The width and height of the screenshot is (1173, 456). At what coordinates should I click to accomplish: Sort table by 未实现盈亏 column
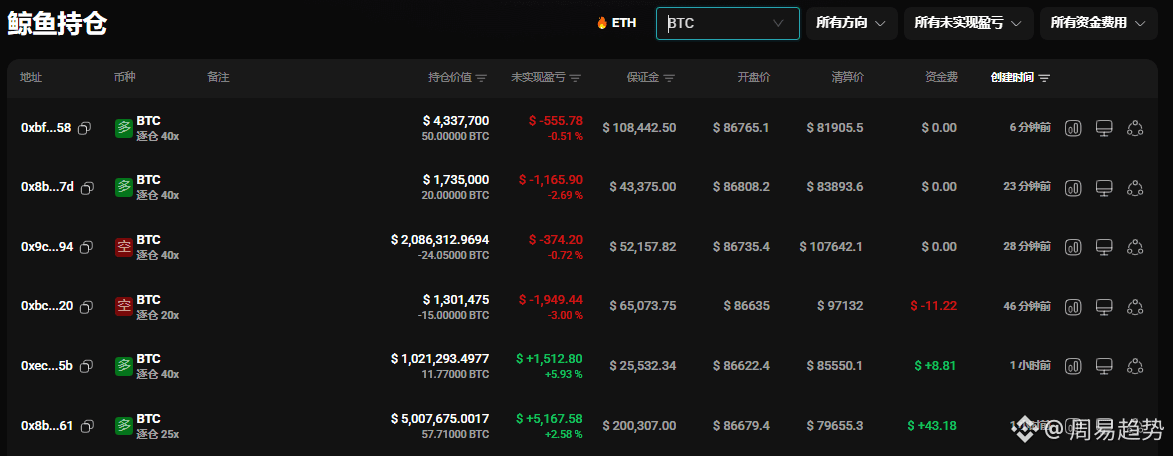click(545, 77)
